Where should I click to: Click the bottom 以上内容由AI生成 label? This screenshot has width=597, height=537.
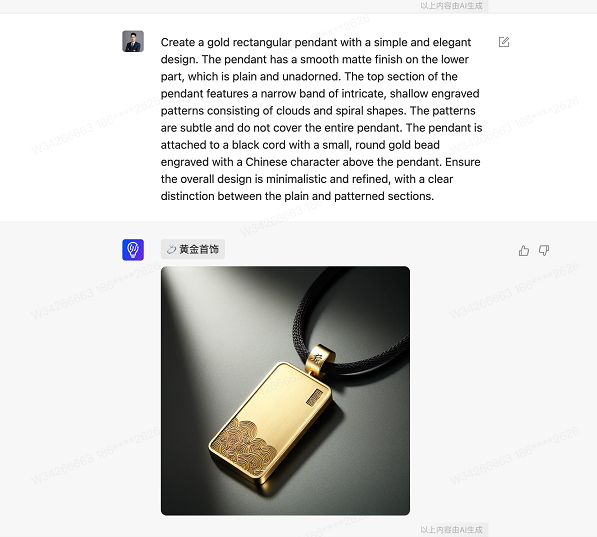[x=452, y=530]
